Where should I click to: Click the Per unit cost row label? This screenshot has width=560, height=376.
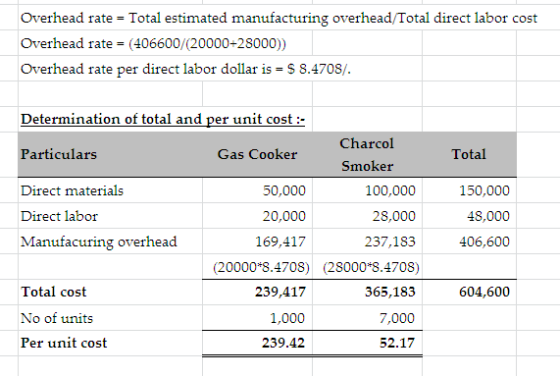click(x=64, y=343)
